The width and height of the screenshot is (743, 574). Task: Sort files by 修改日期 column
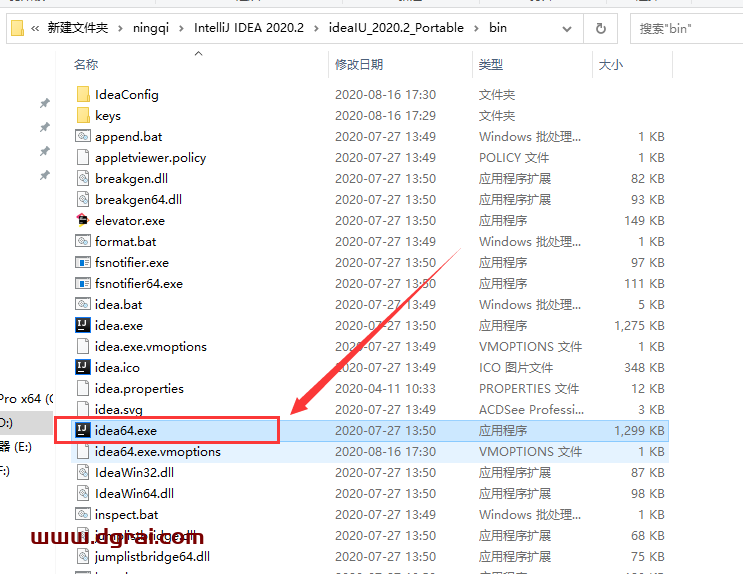pos(359,64)
